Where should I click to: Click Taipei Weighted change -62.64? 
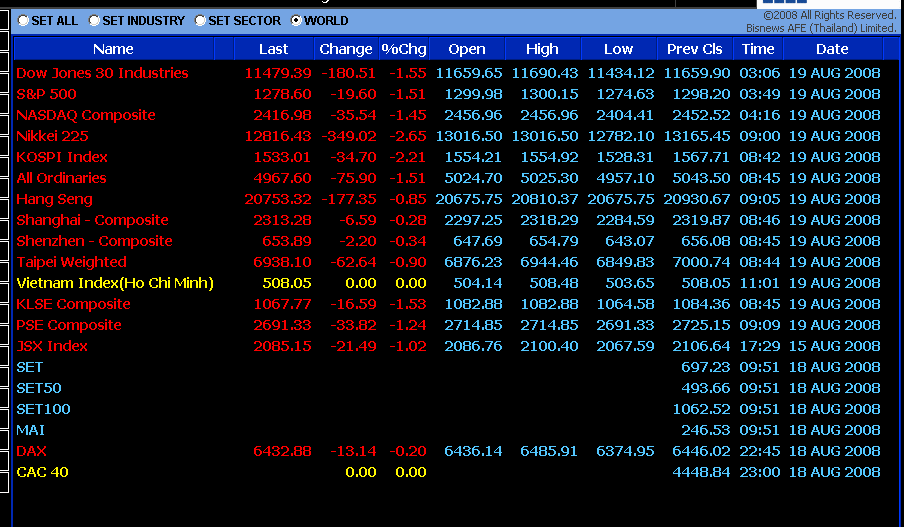[x=353, y=262]
